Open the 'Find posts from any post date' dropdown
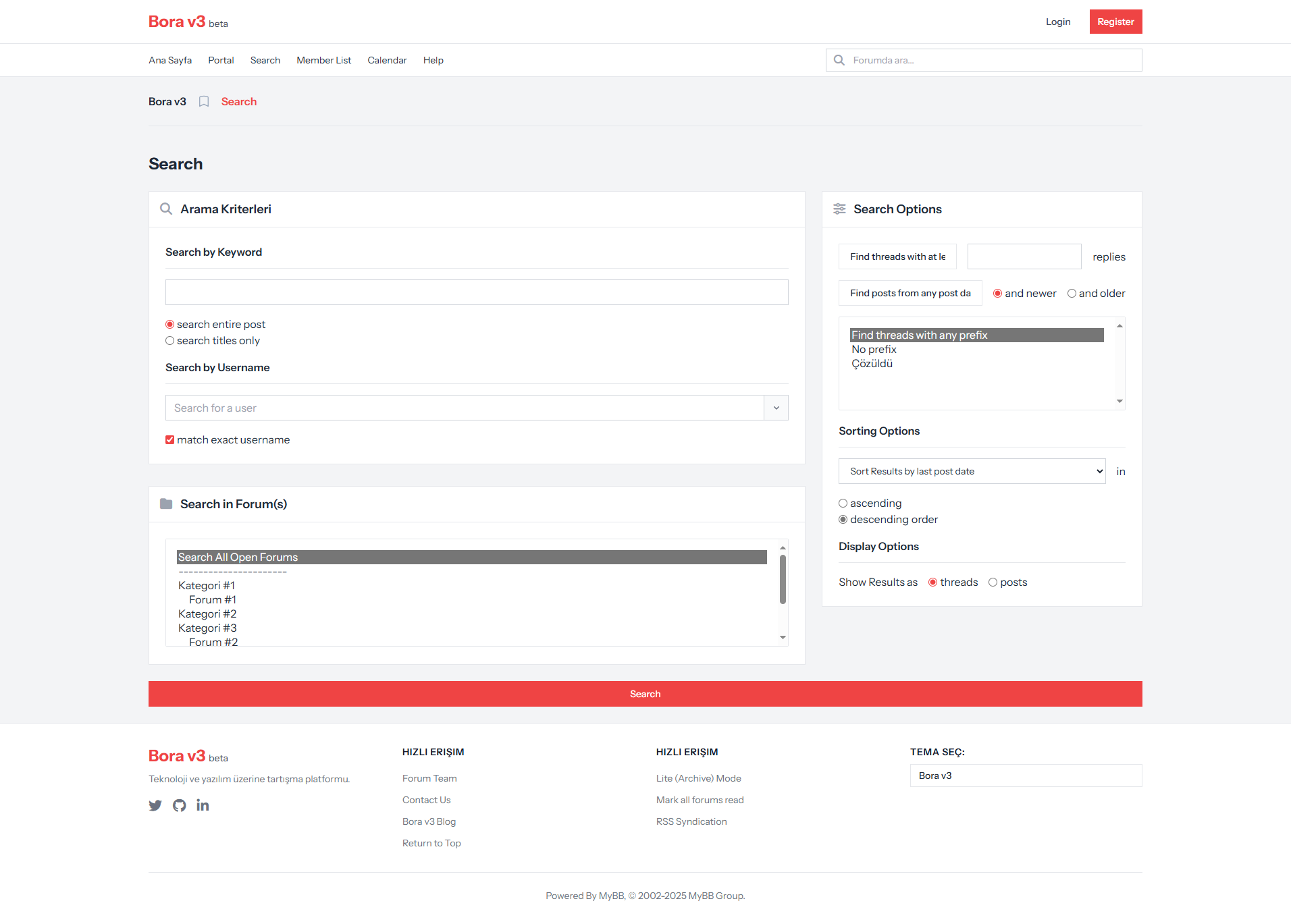This screenshot has width=1291, height=924. (x=910, y=293)
